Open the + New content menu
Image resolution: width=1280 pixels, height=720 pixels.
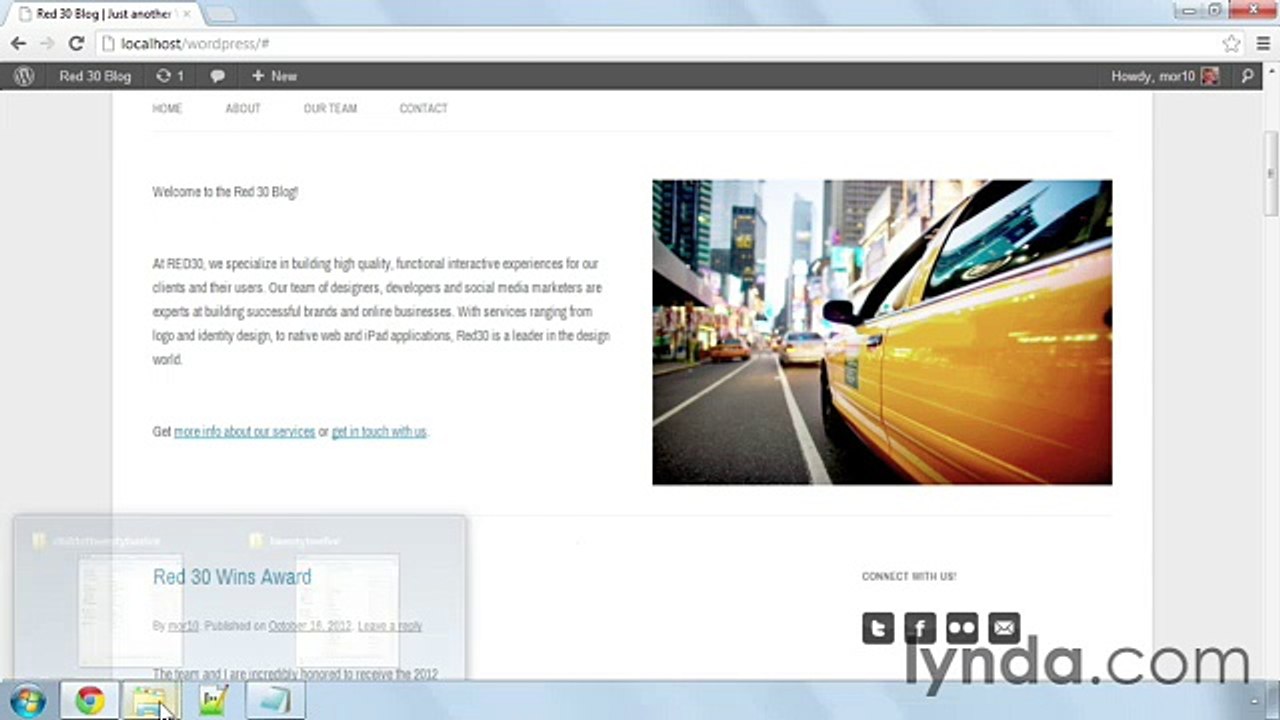pyautogui.click(x=274, y=76)
